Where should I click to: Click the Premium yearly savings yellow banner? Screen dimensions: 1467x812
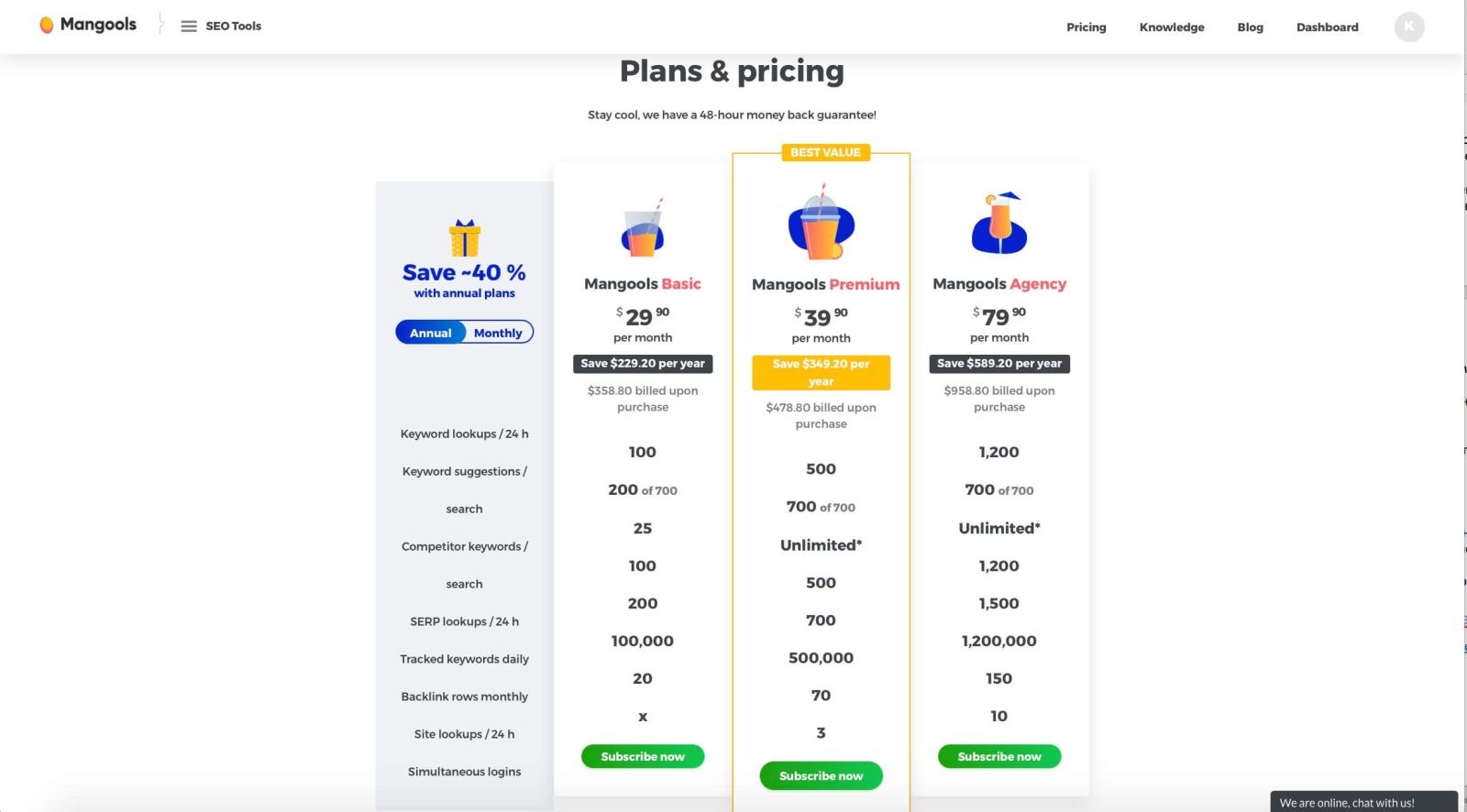point(821,372)
